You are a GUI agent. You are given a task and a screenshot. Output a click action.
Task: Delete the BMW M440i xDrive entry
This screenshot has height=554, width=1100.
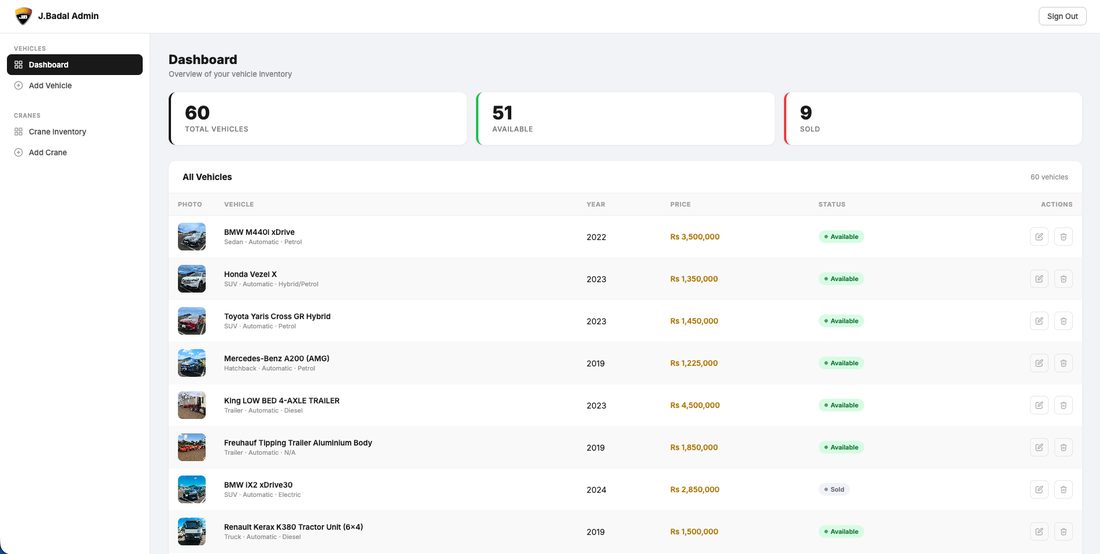[1063, 237]
